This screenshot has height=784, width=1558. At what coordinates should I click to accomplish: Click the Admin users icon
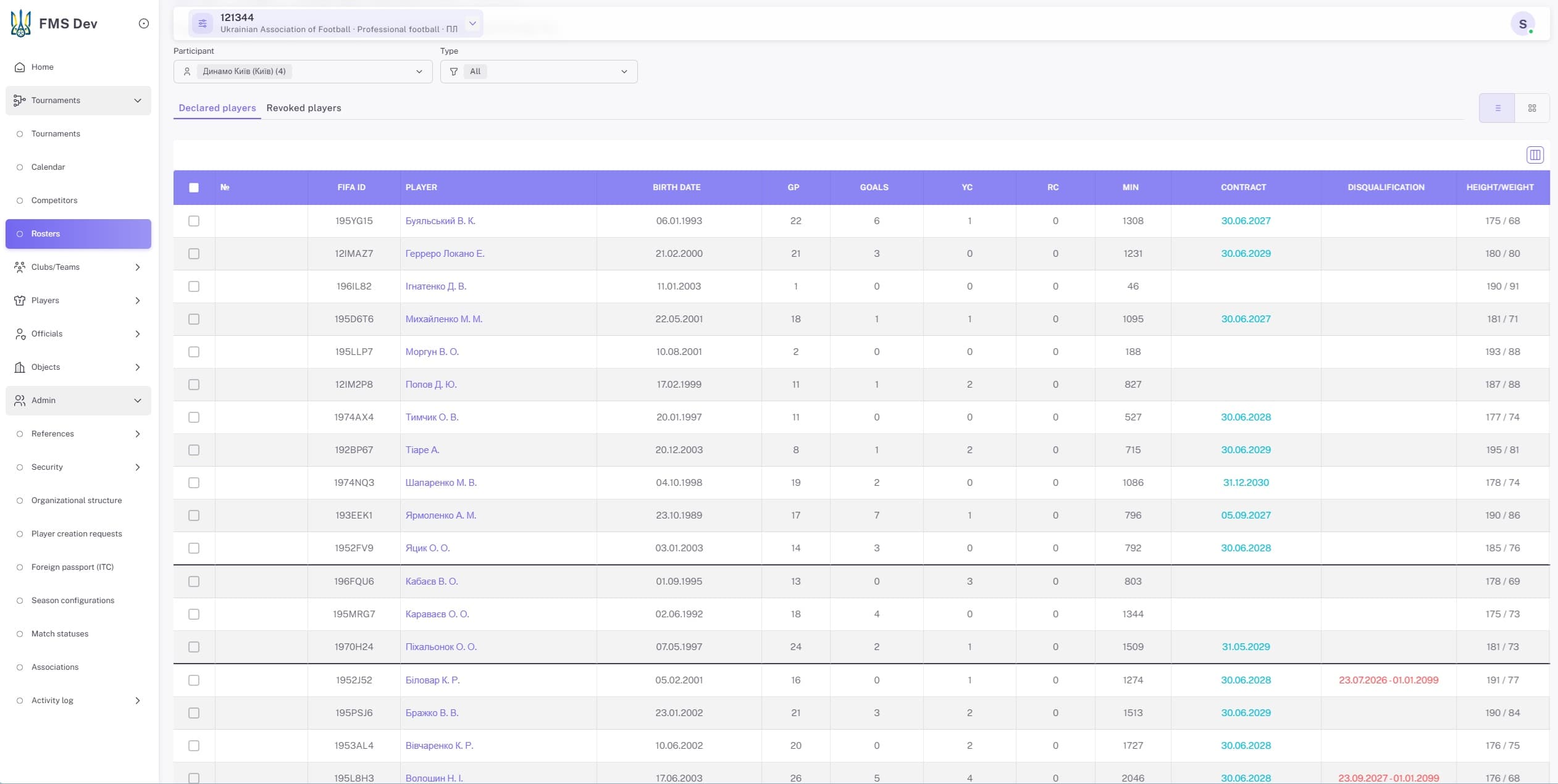pos(20,400)
